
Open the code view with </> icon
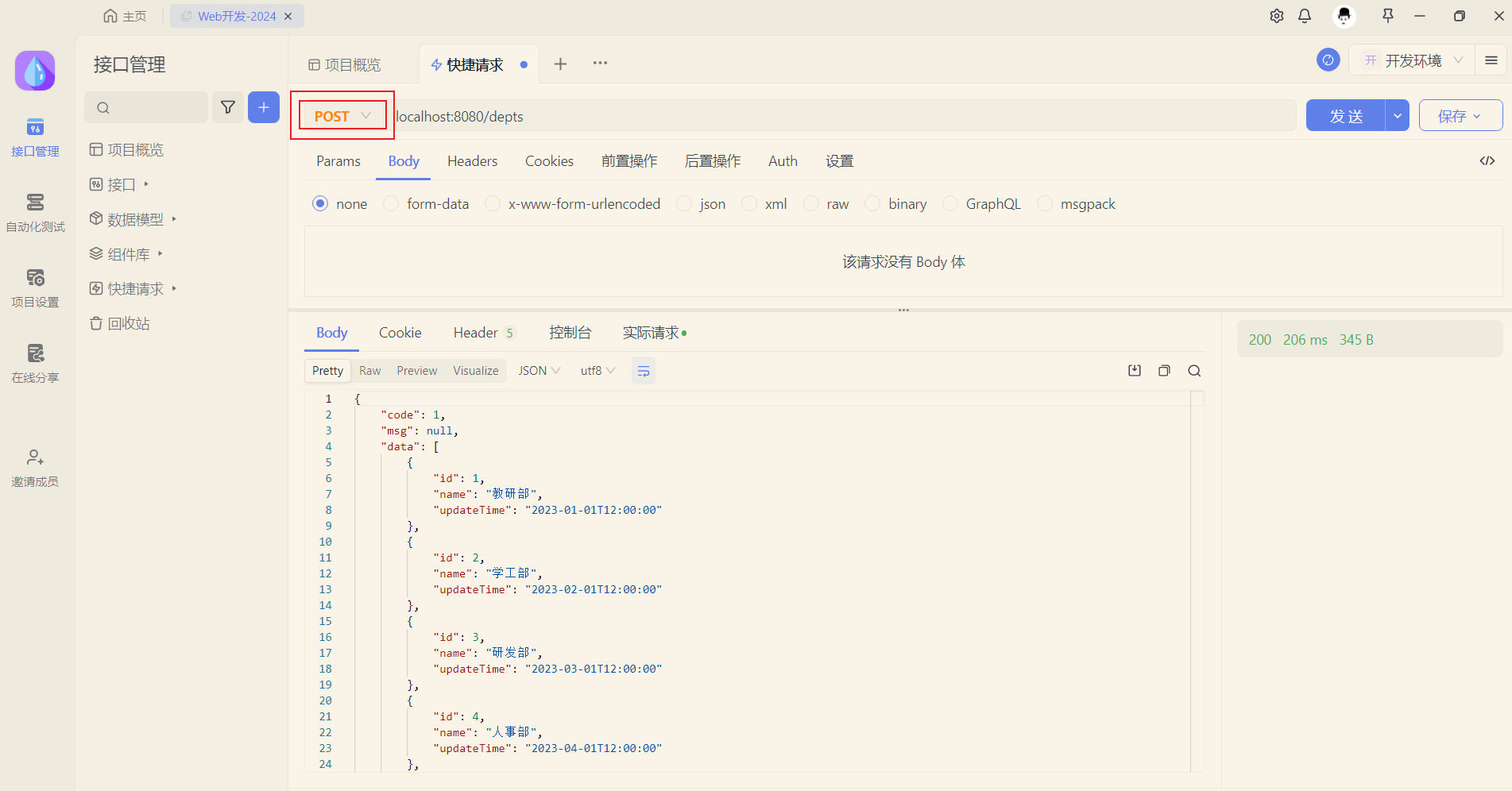point(1487,160)
